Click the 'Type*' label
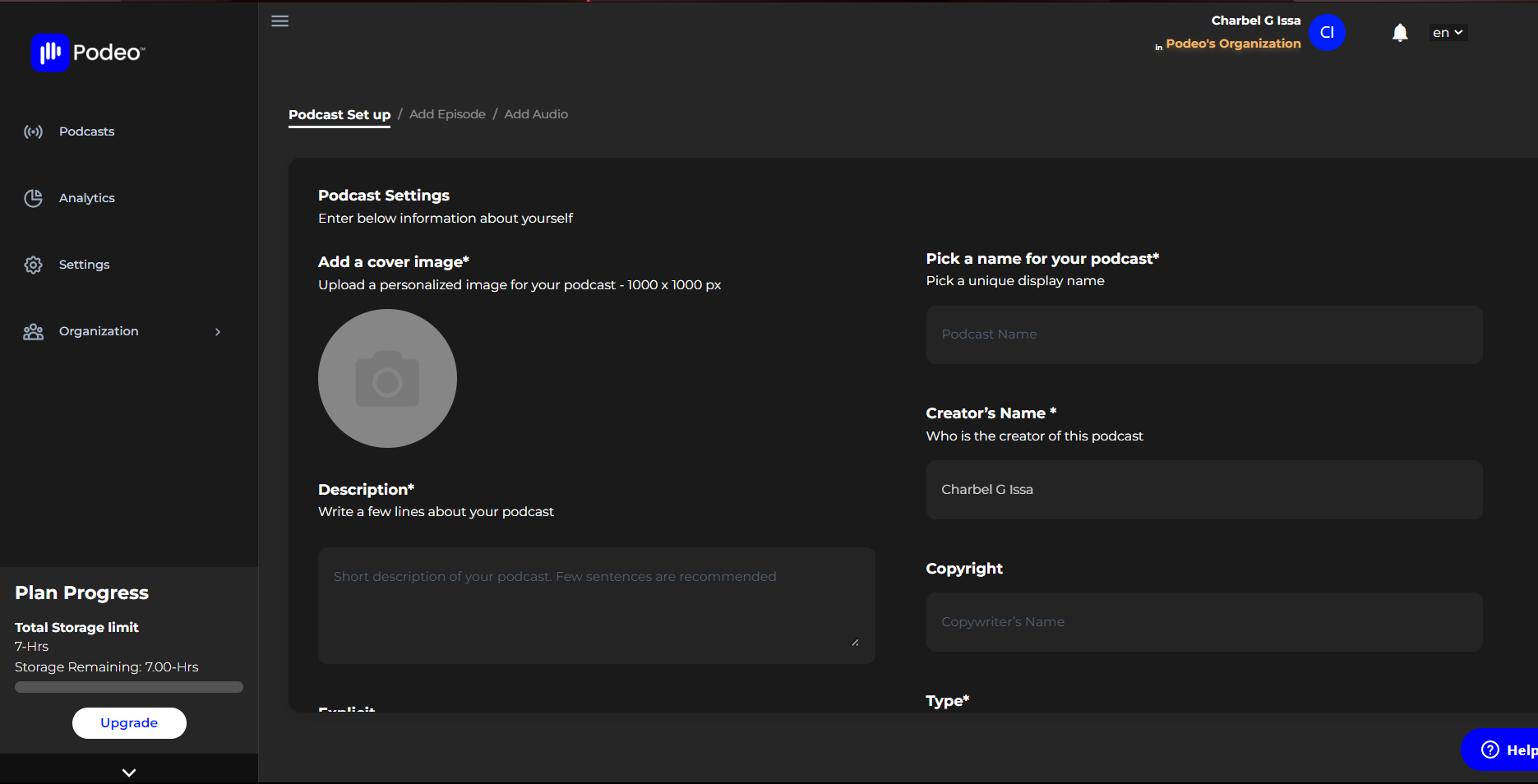The height and width of the screenshot is (784, 1538). tap(948, 701)
